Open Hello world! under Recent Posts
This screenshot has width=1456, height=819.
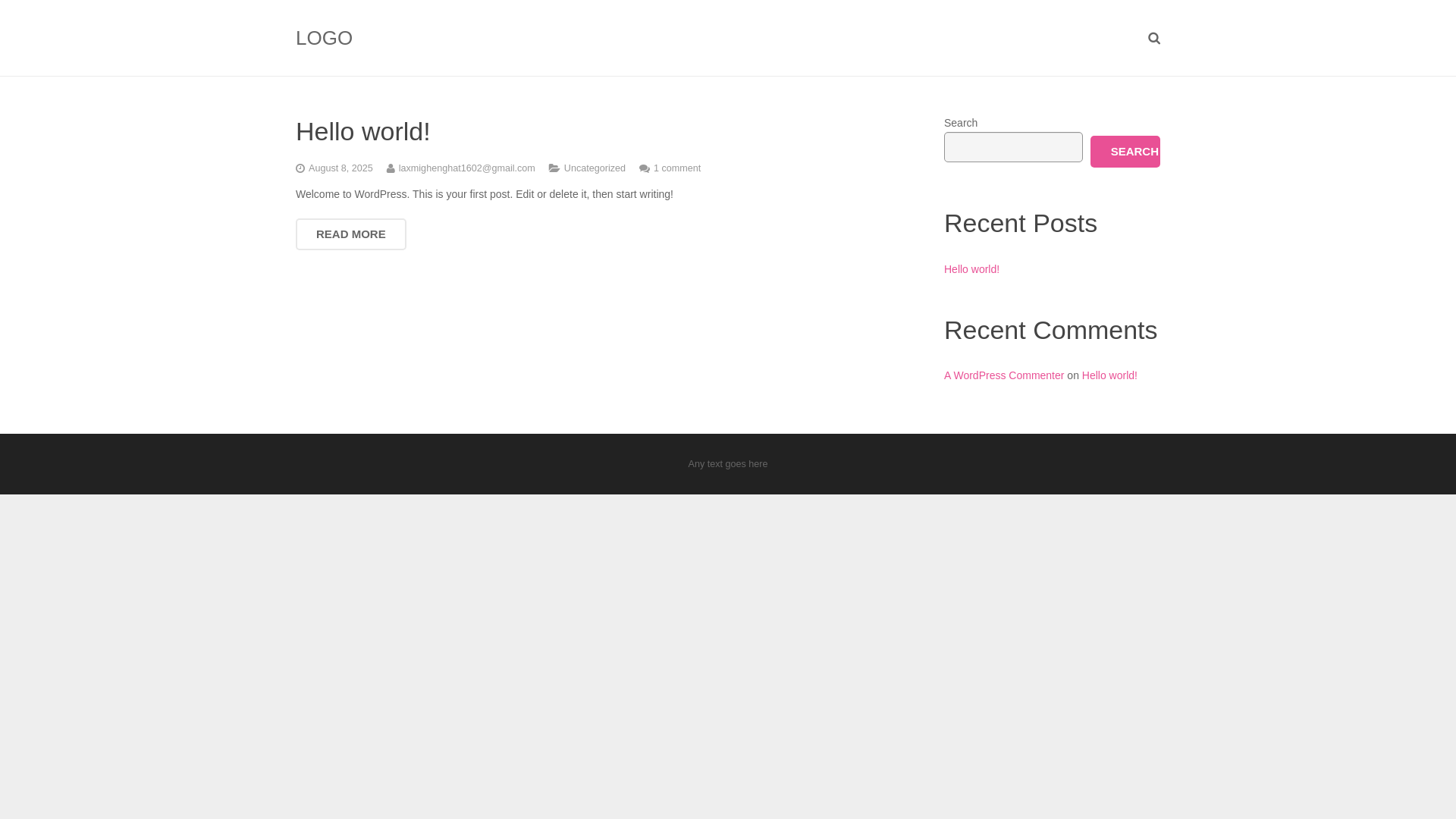[x=971, y=269]
